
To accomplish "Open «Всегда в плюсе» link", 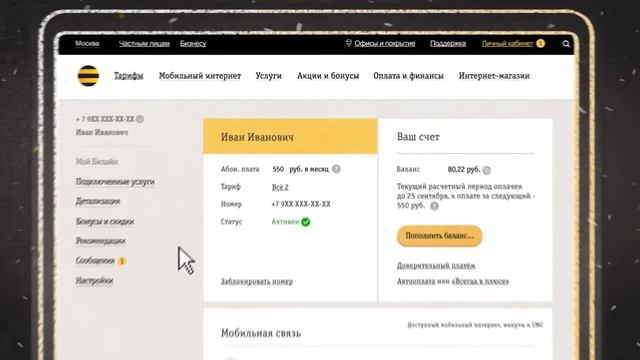I will (x=481, y=281).
